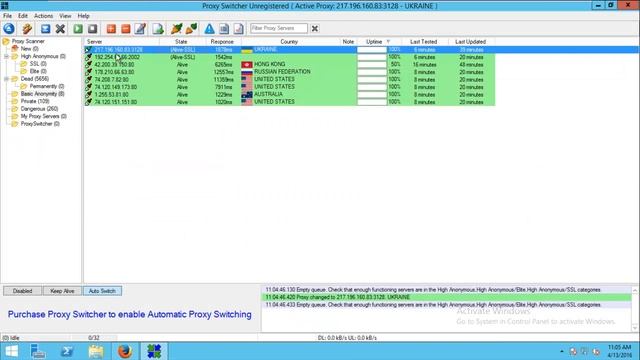The image size is (640, 360).
Task: Click the export page with green arrow icon
Action: [x=158, y=29]
